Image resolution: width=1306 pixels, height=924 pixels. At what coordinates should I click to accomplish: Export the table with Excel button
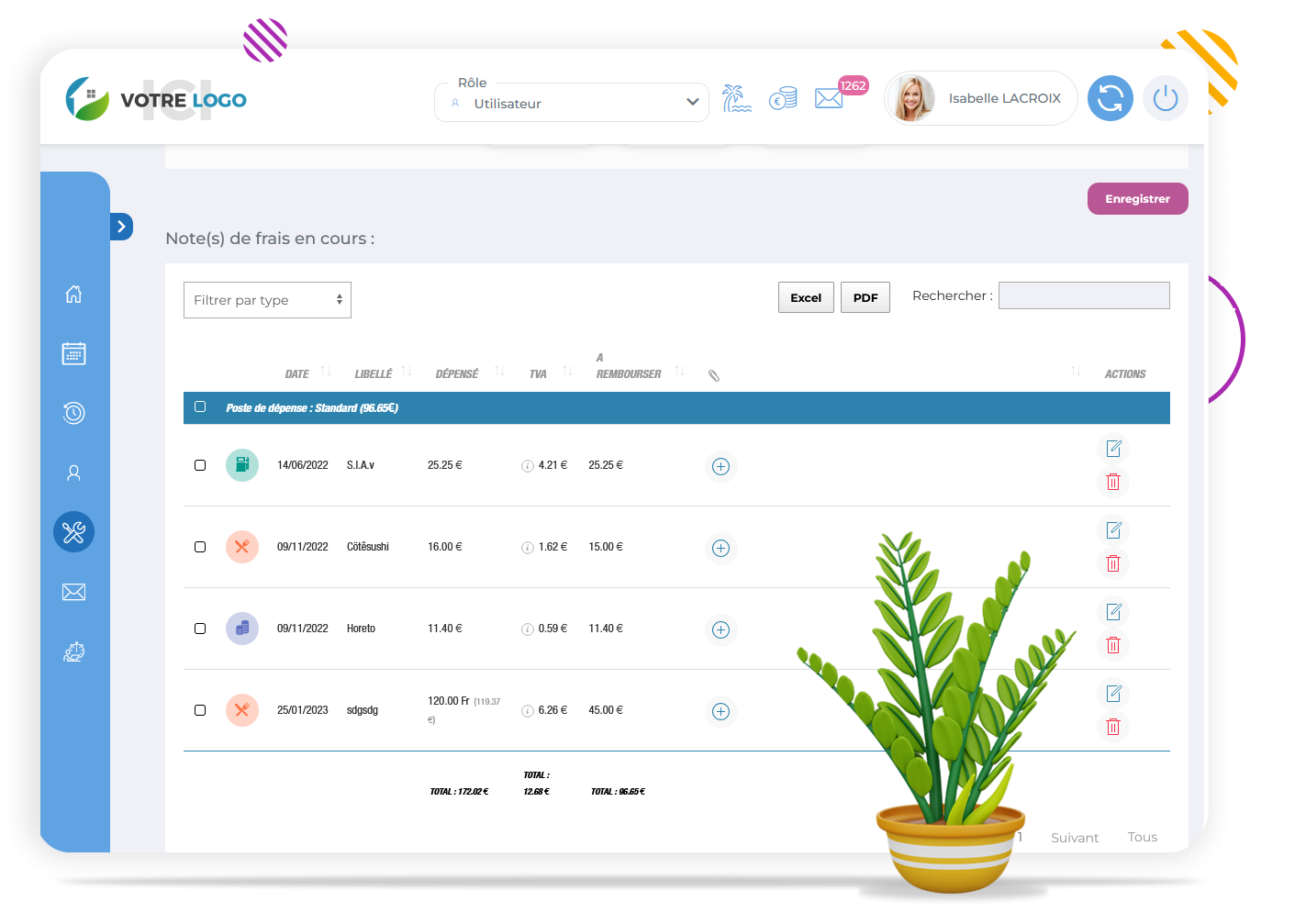tap(806, 297)
